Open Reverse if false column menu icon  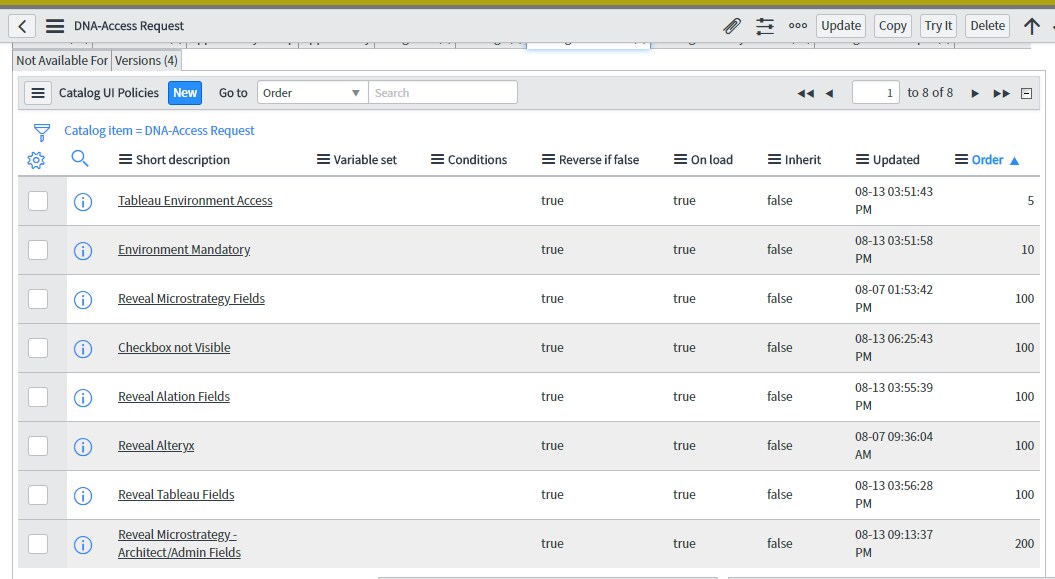pyautogui.click(x=548, y=159)
